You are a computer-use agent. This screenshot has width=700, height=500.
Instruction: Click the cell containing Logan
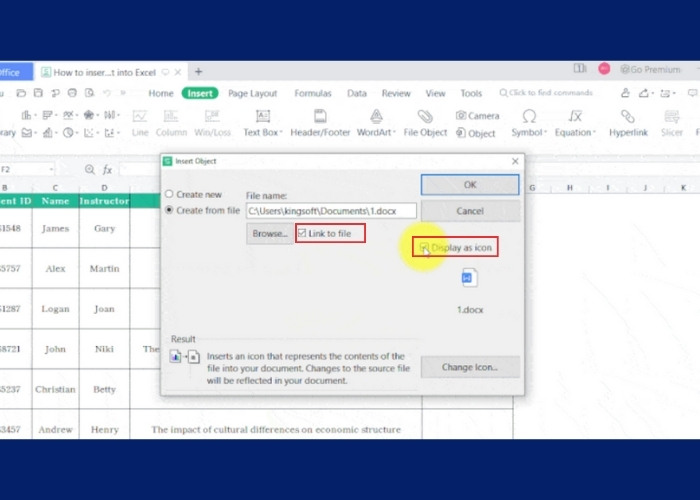click(x=55, y=308)
